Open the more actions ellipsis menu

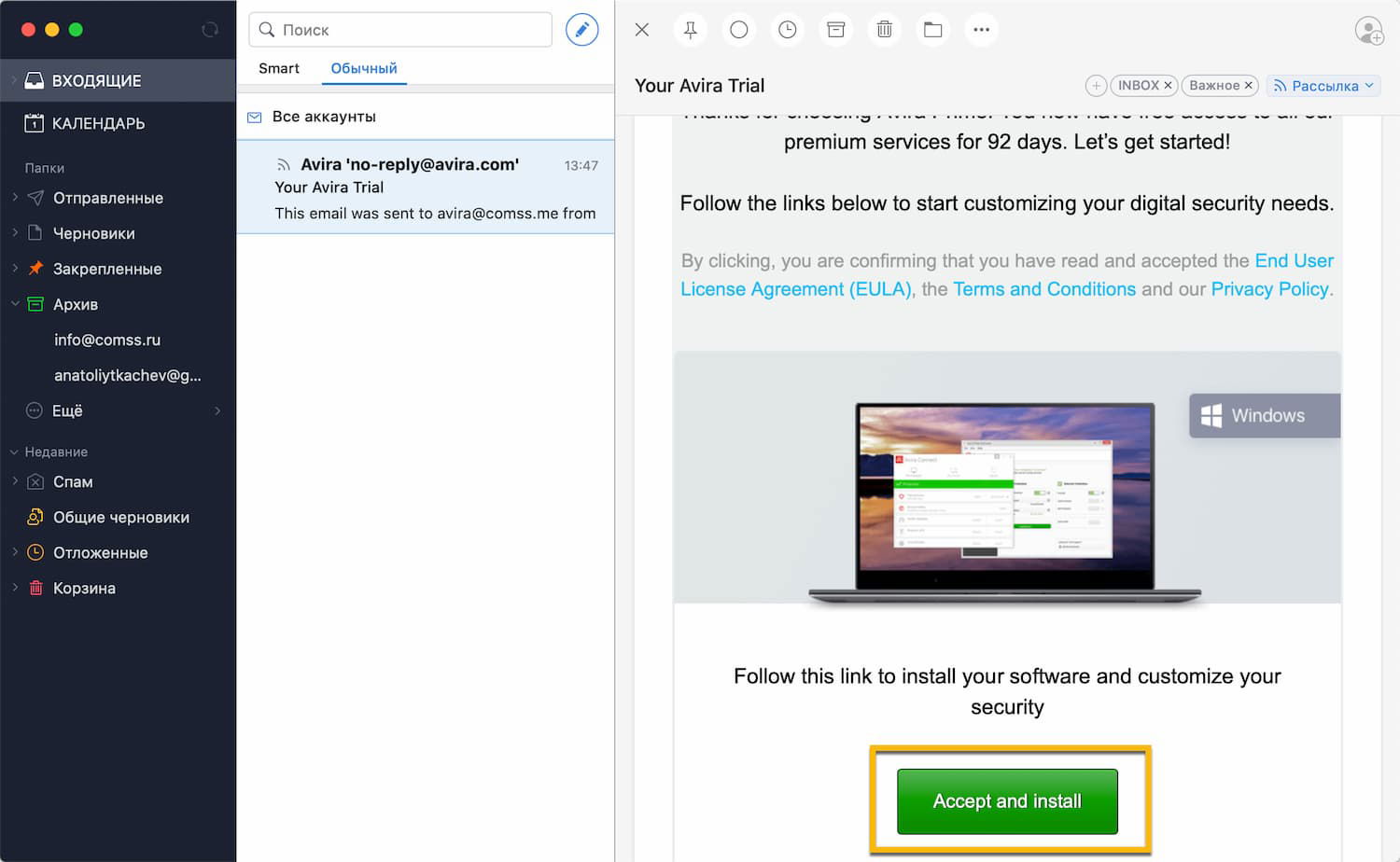982,30
